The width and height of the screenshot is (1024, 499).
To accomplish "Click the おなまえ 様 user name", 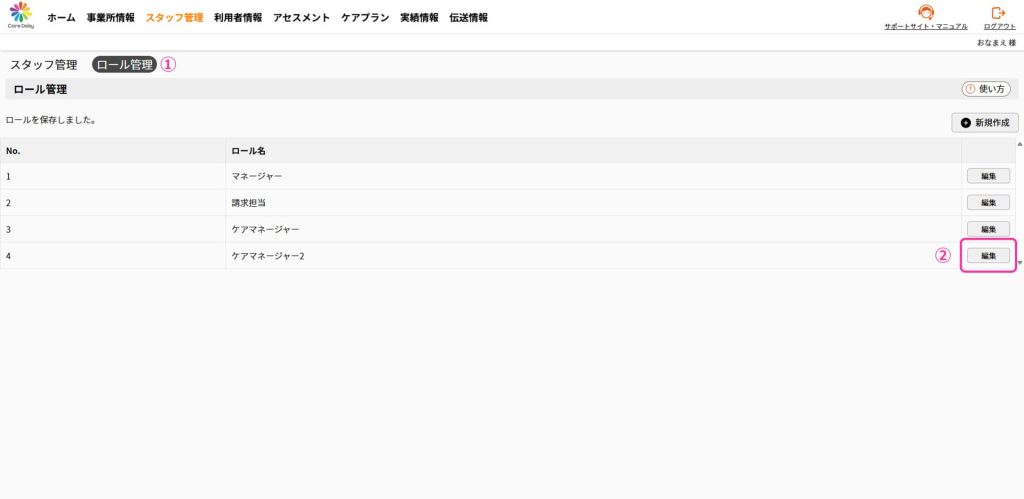I will 996,42.
